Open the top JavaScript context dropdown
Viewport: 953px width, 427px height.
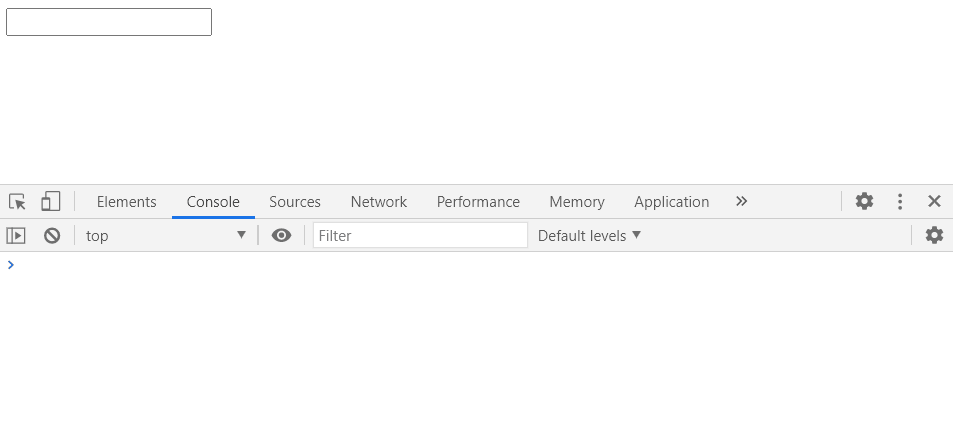165,236
